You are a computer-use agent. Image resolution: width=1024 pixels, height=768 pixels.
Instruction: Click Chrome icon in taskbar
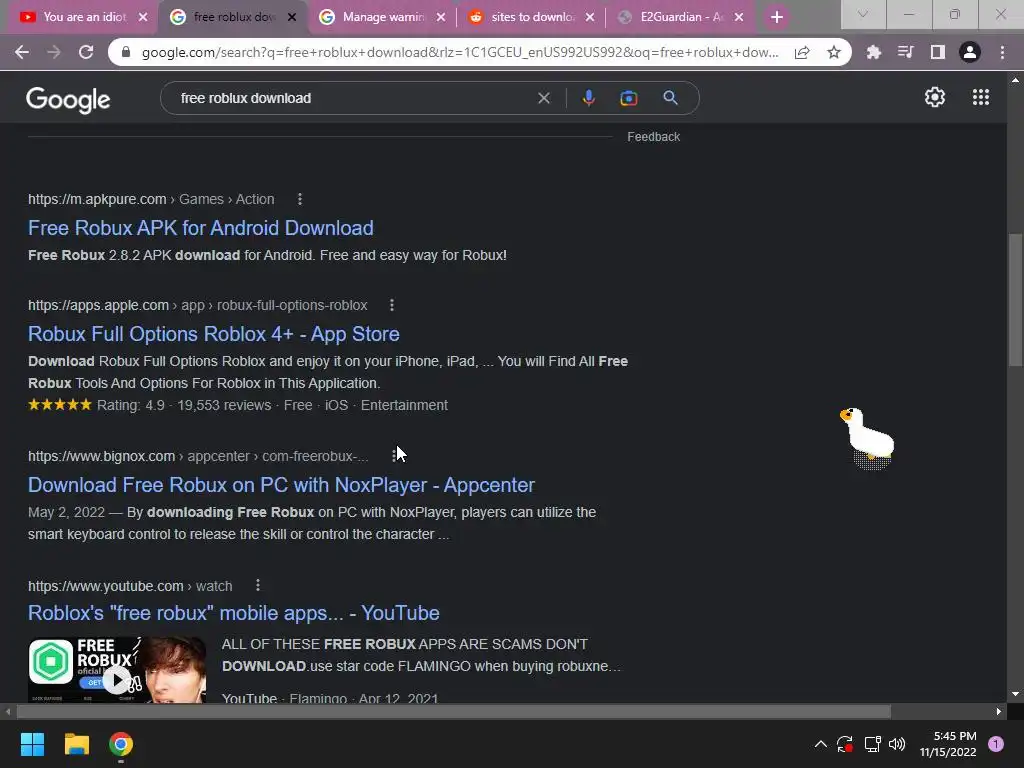coord(121,744)
